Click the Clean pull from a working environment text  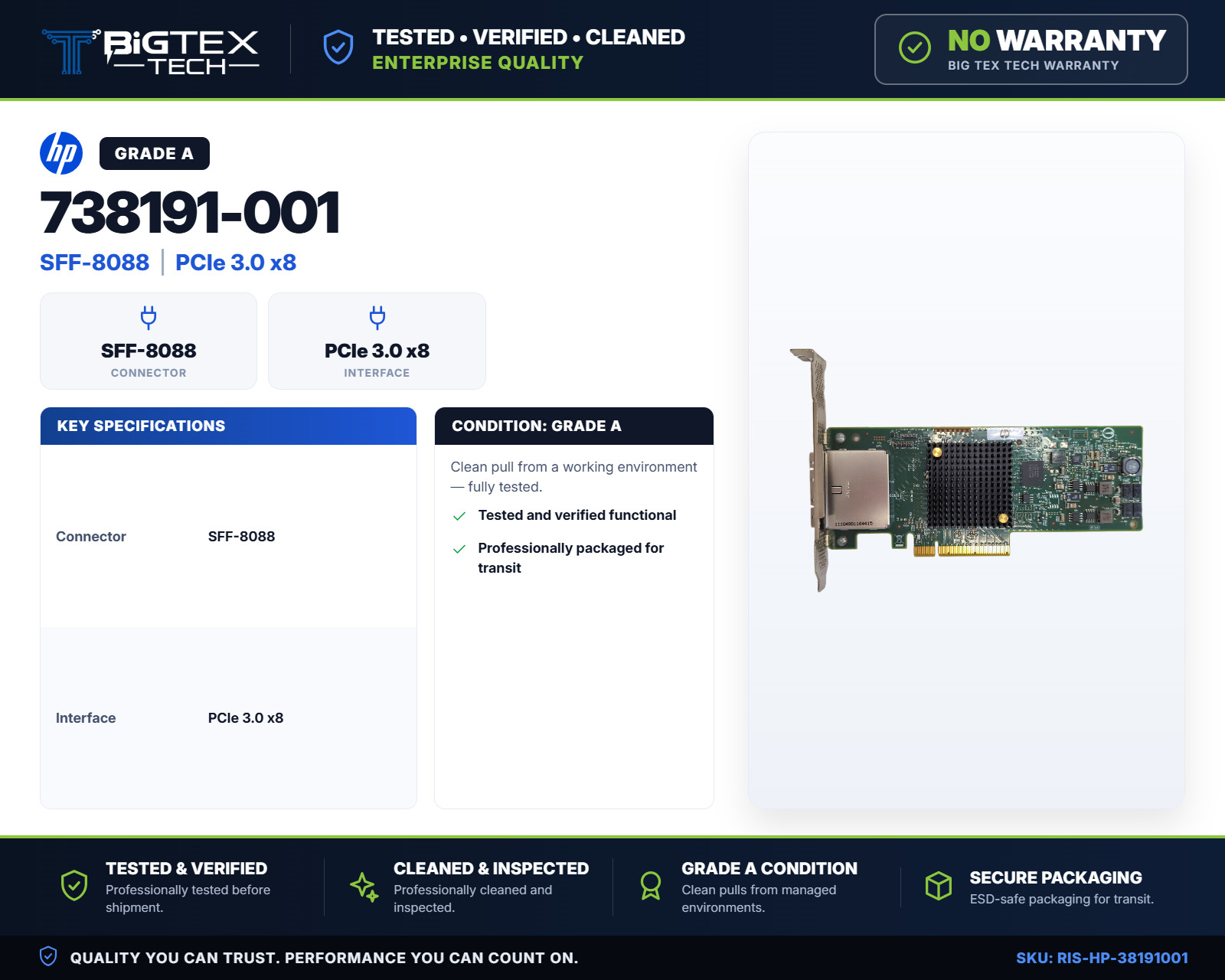[x=573, y=477]
